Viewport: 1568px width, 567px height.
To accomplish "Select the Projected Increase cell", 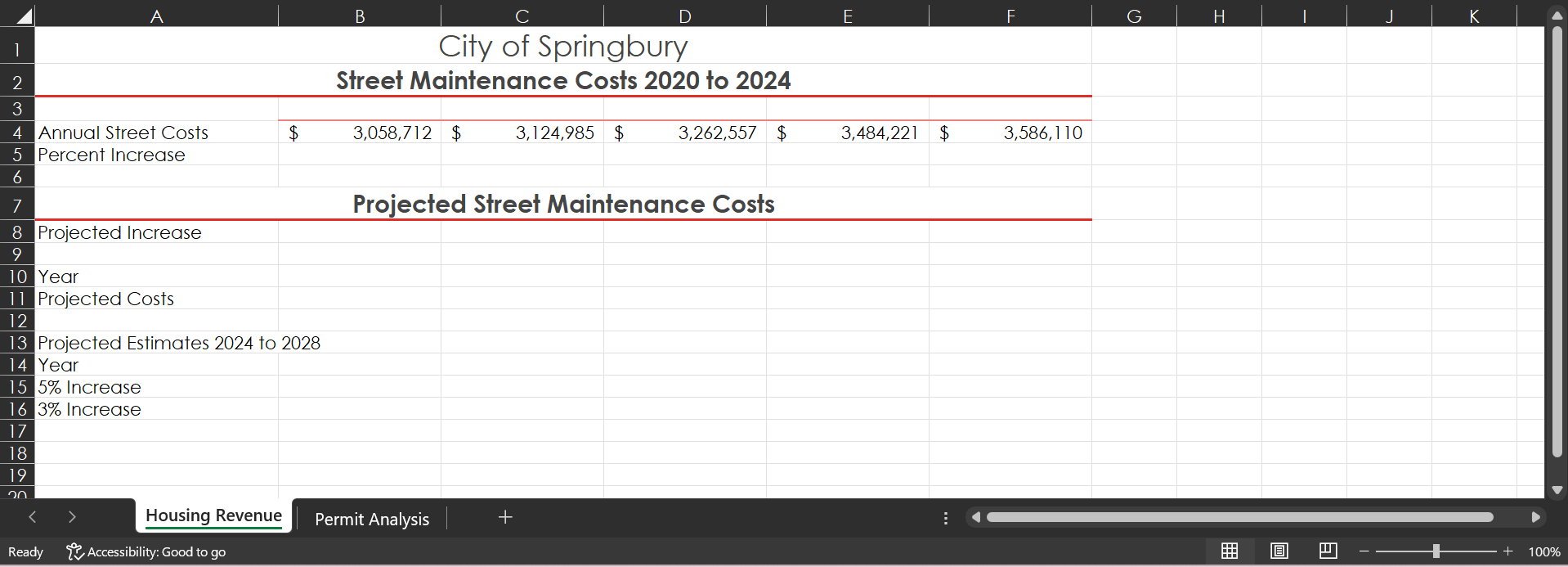I will [x=156, y=232].
